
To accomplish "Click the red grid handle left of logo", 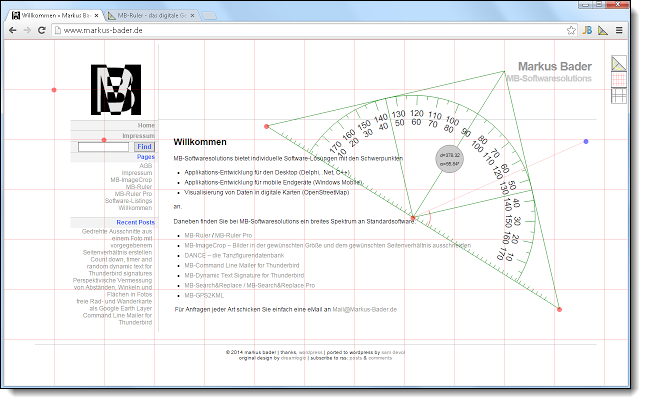I will [54, 90].
